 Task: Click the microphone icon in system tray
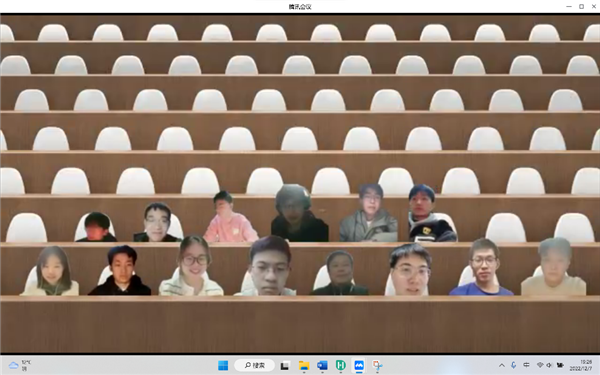(x=514, y=365)
